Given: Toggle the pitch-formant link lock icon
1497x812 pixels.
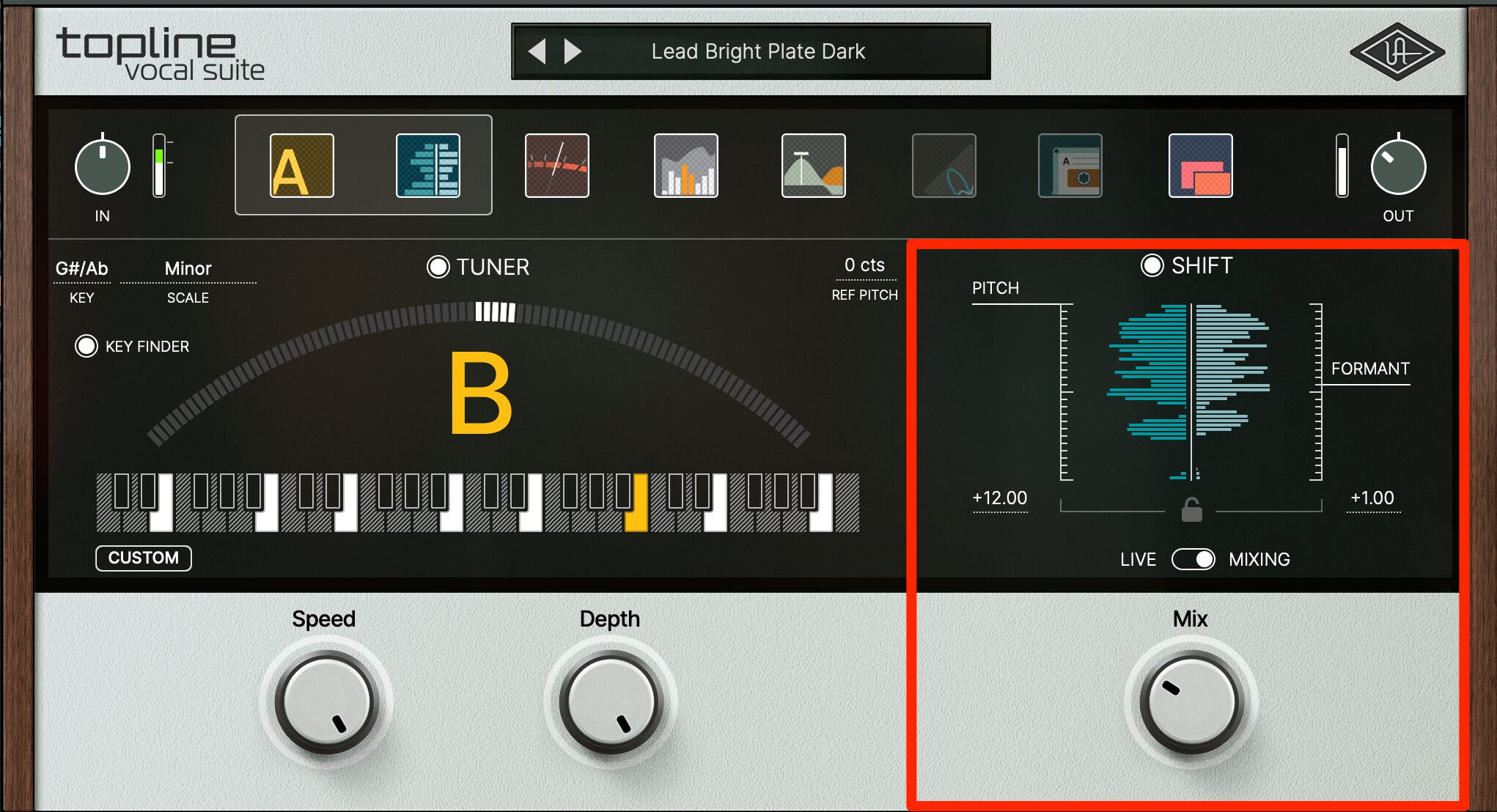Looking at the screenshot, I should coord(1192,509).
